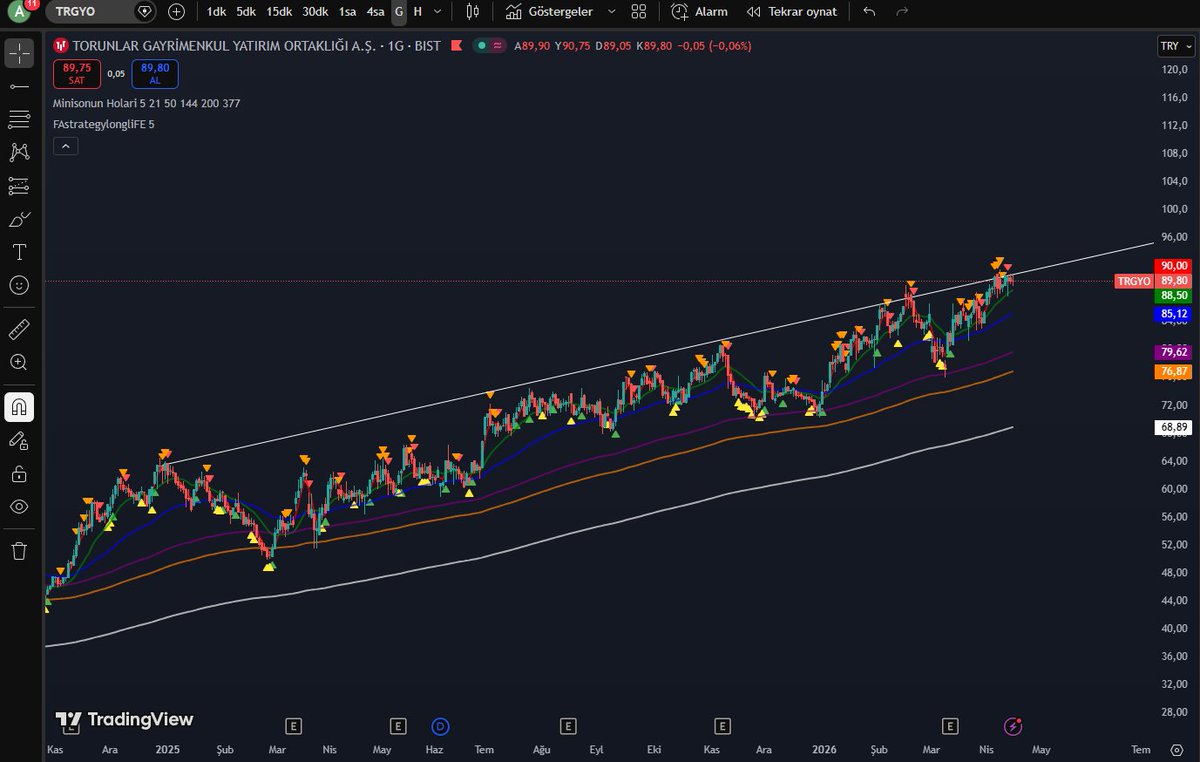Toggle stay-in-drawing-mode pencil lock

[x=19, y=440]
